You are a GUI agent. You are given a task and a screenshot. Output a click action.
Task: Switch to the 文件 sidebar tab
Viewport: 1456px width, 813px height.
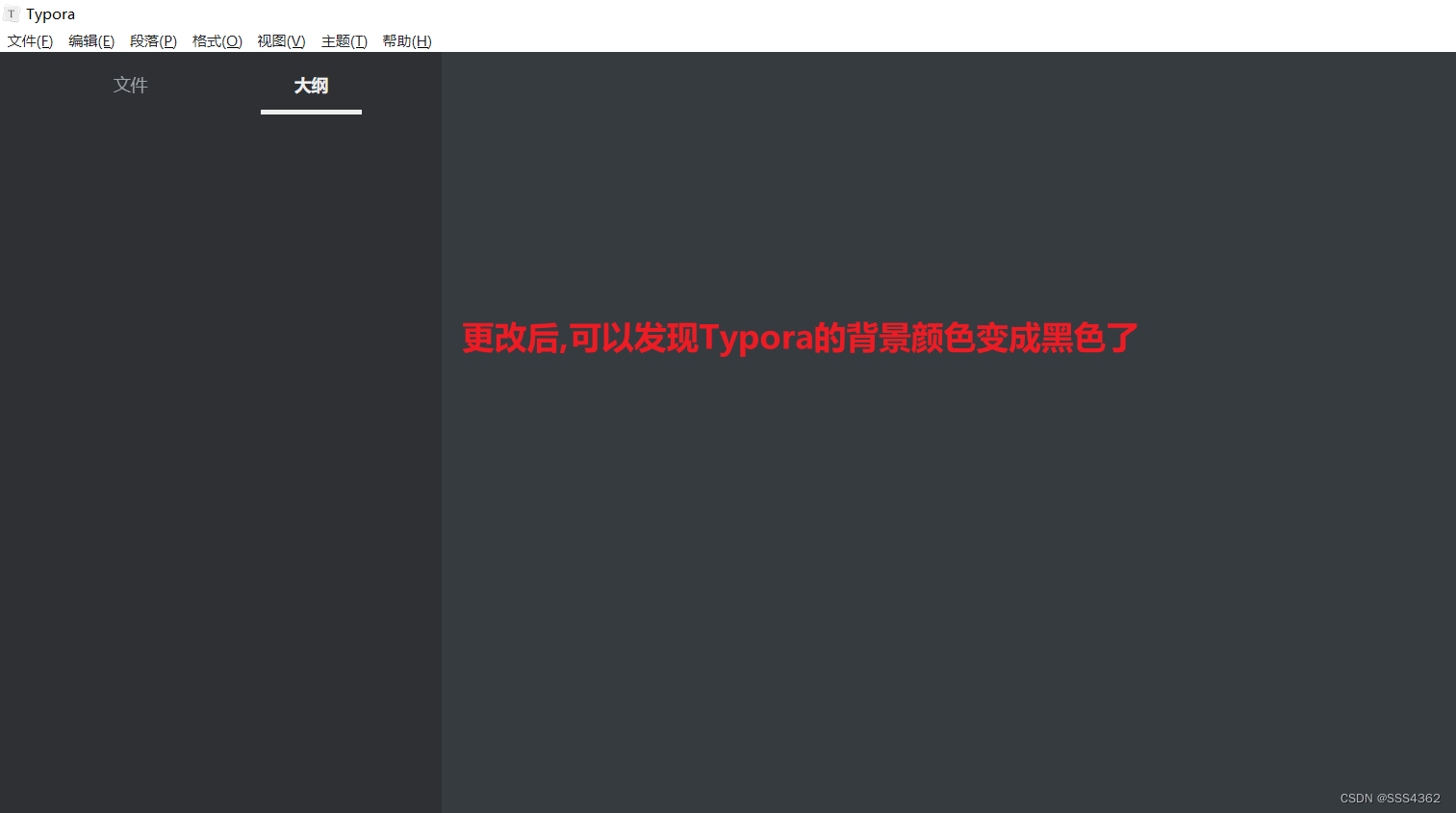coord(130,85)
